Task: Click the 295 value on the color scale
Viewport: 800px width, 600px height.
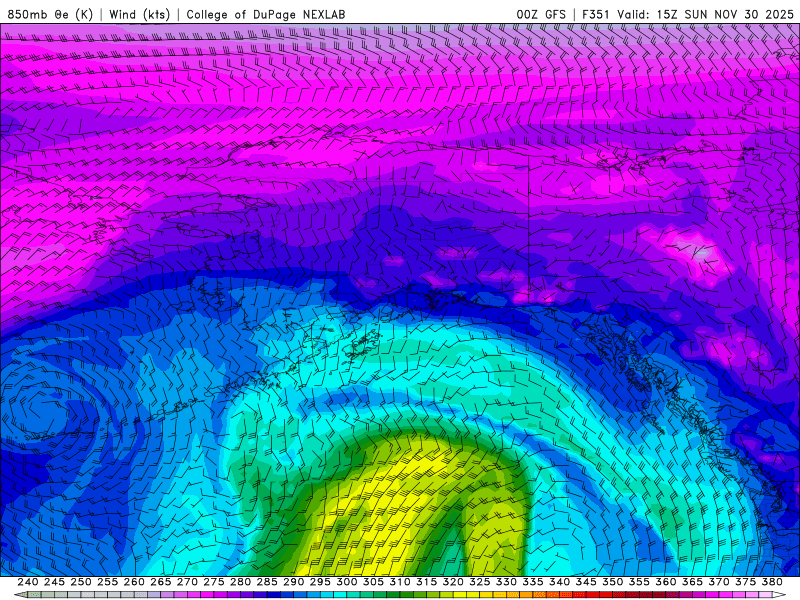Action: tap(320, 582)
